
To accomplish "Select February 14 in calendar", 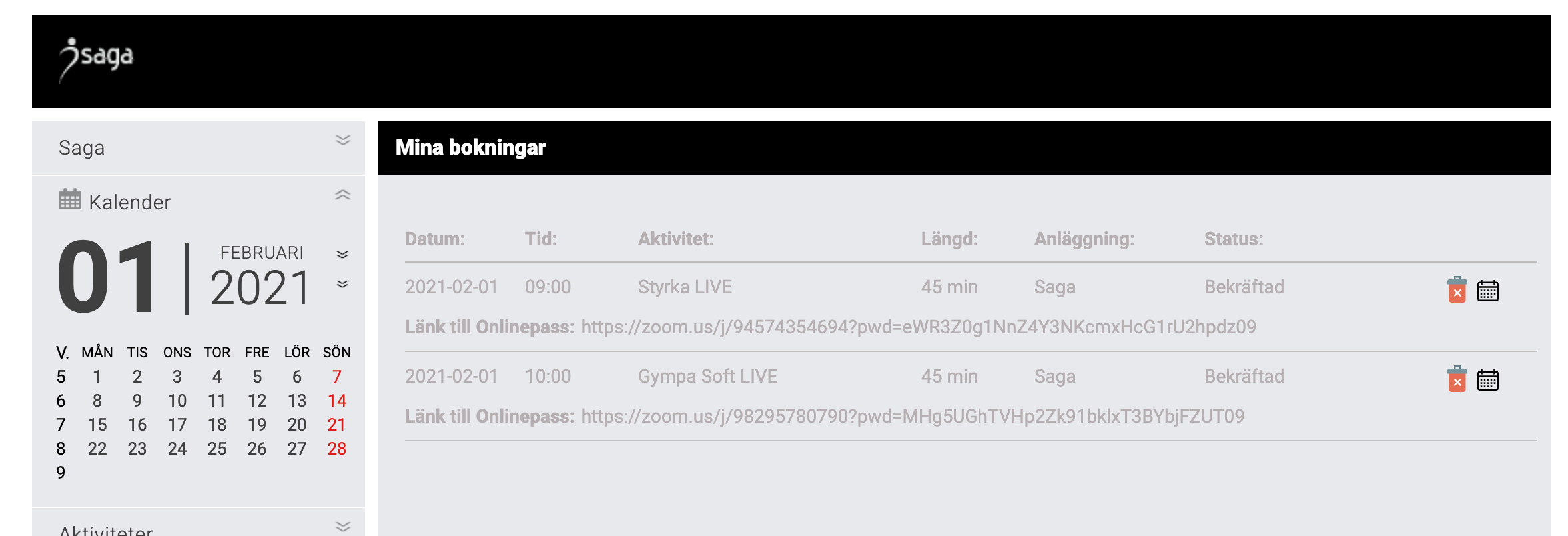I will click(337, 401).
